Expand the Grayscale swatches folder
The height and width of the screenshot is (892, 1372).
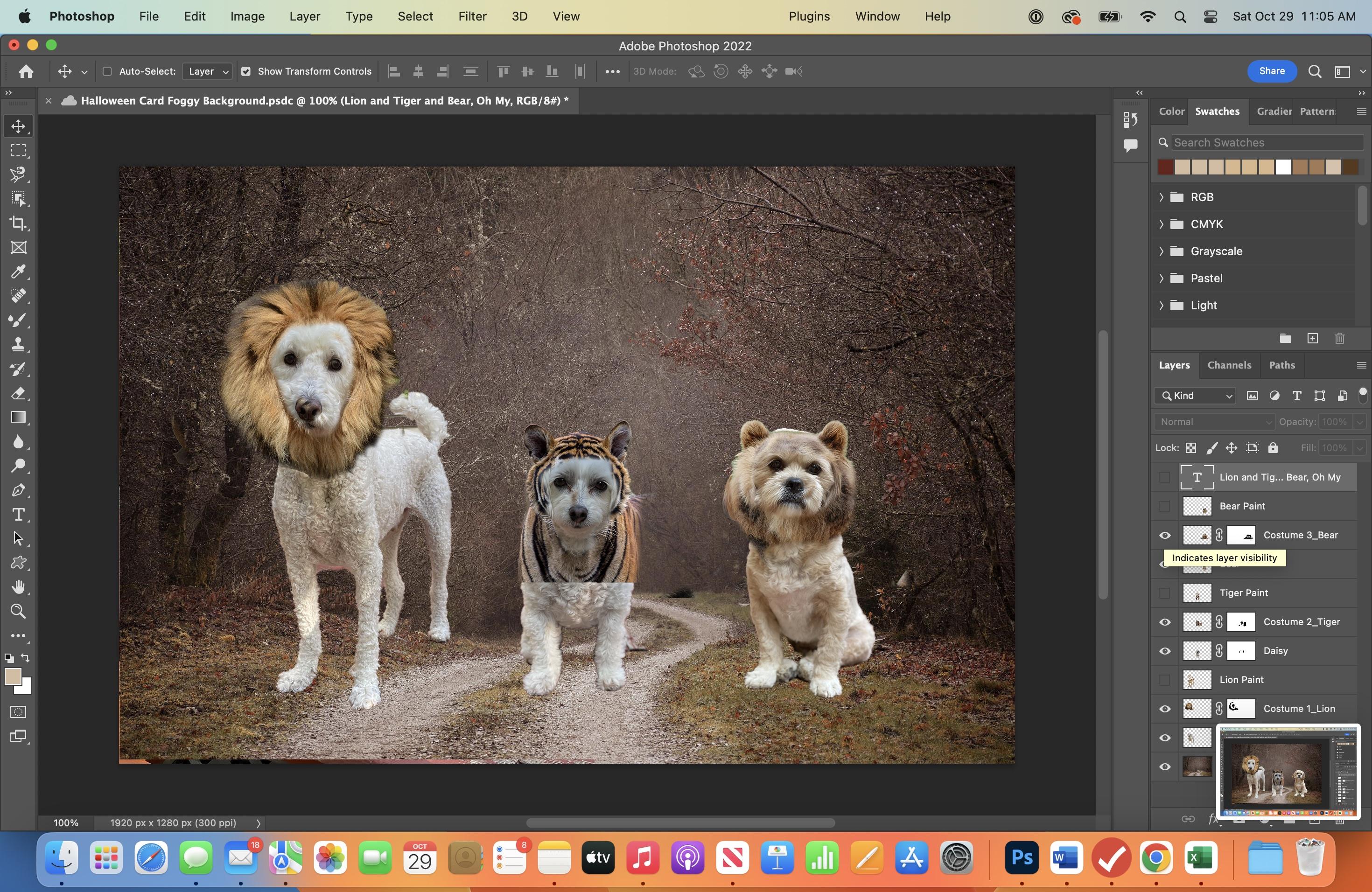click(x=1161, y=251)
